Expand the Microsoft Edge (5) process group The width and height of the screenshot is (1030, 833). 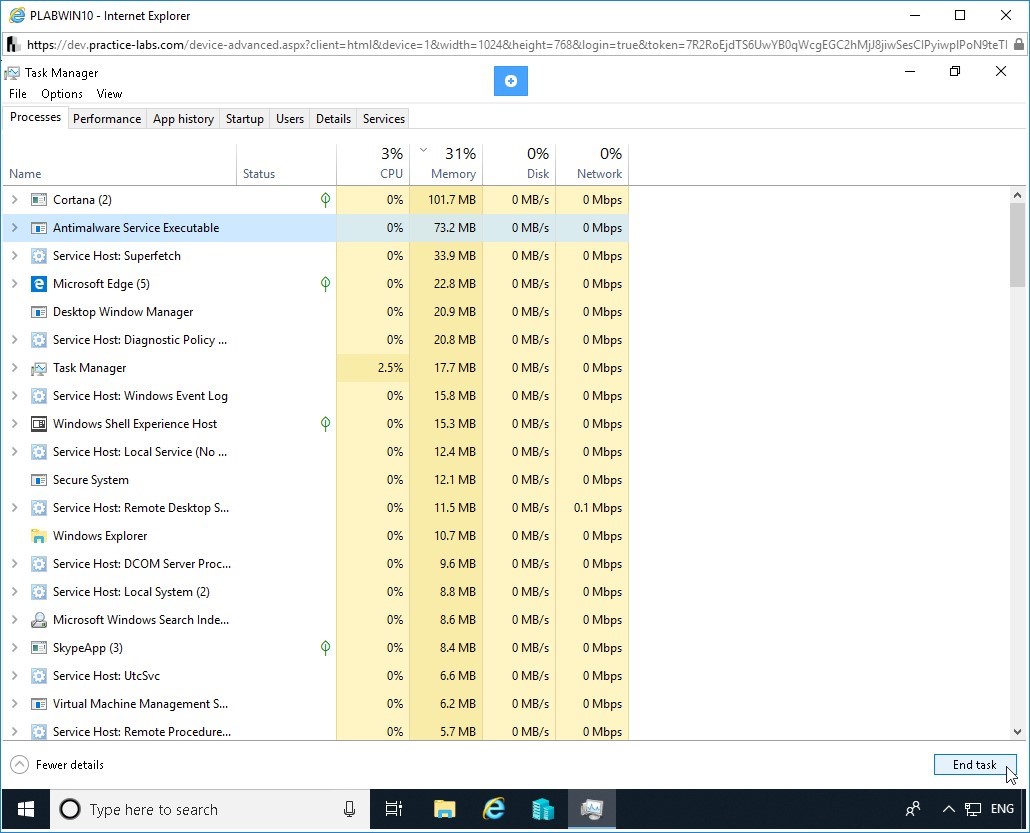click(x=14, y=284)
